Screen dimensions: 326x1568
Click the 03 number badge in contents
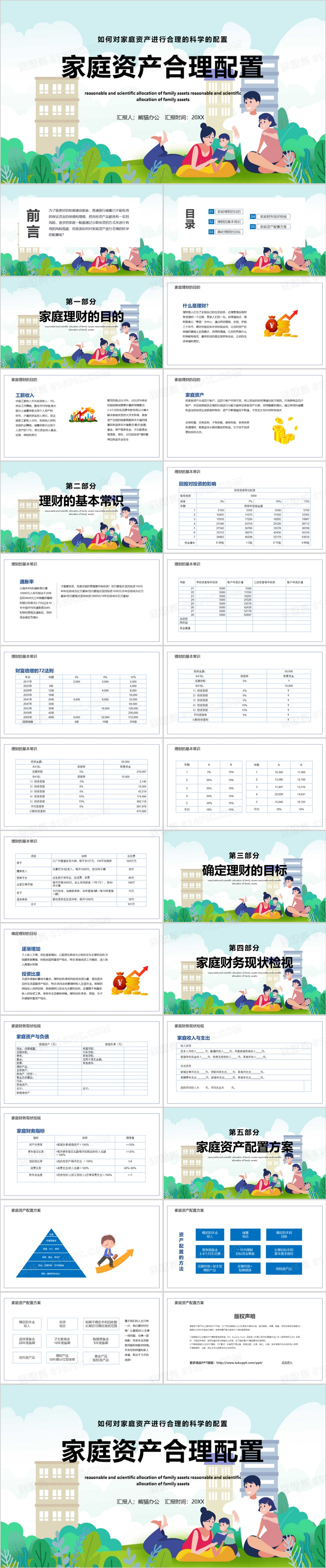click(x=212, y=232)
